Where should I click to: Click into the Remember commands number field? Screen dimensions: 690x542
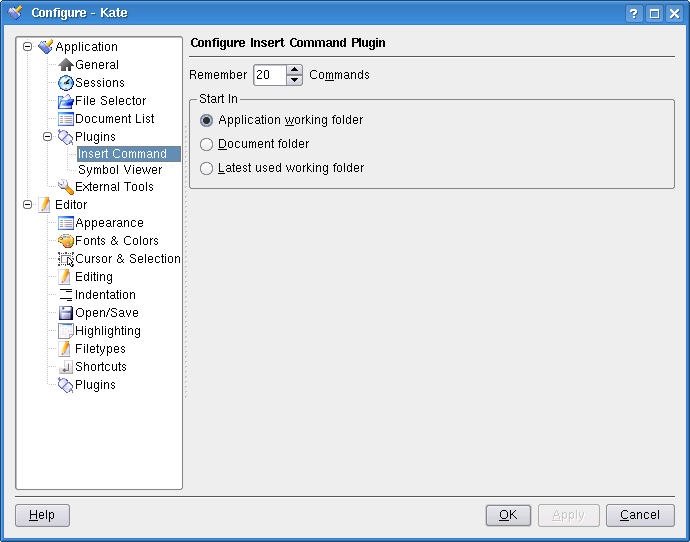coord(269,75)
